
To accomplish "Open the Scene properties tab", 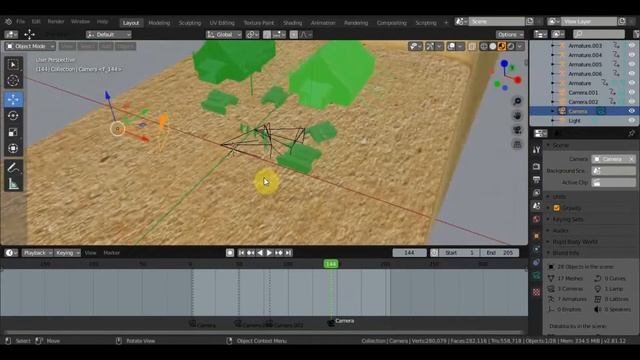I will (536, 206).
